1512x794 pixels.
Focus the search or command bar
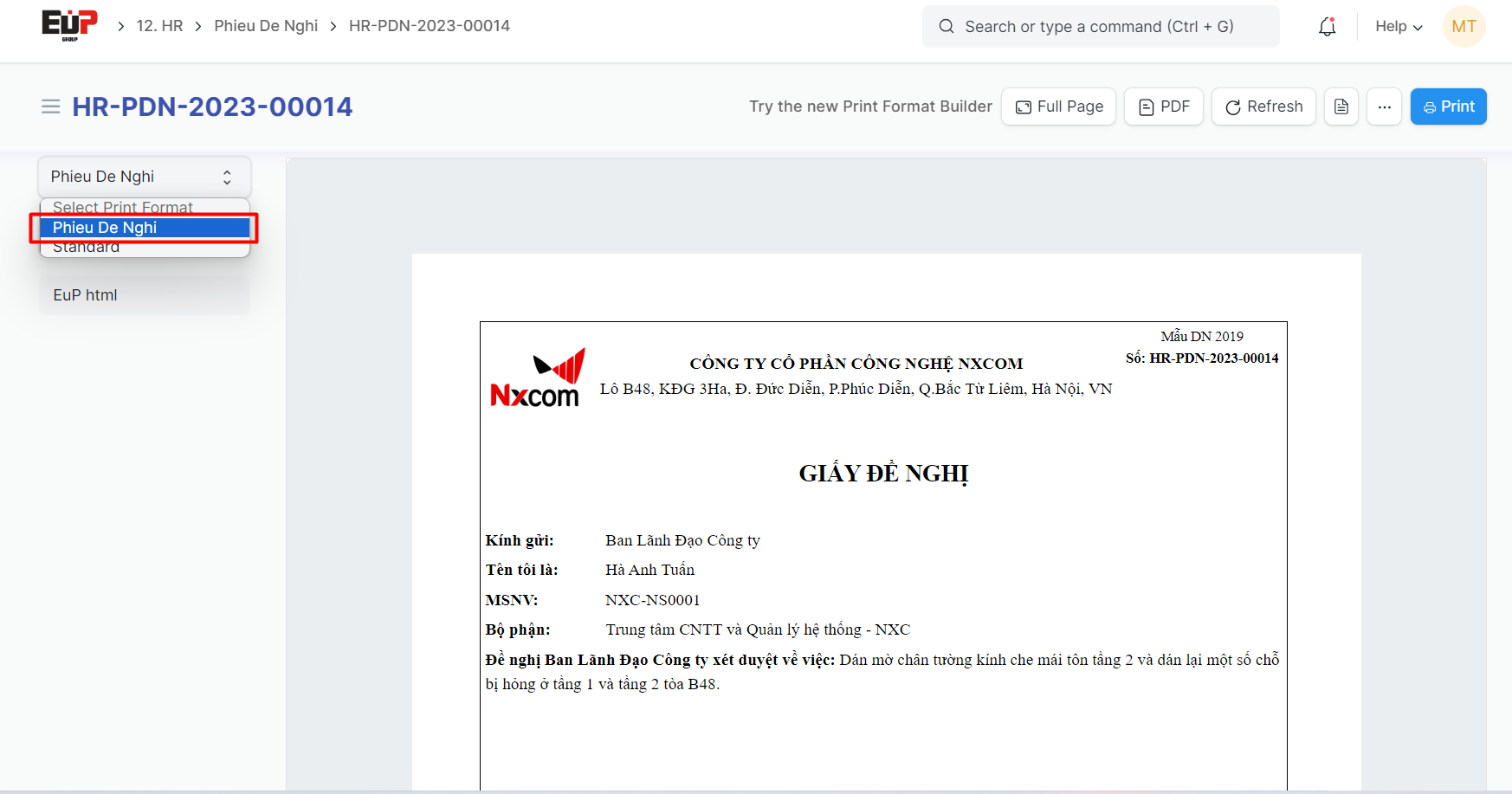[x=1100, y=27]
